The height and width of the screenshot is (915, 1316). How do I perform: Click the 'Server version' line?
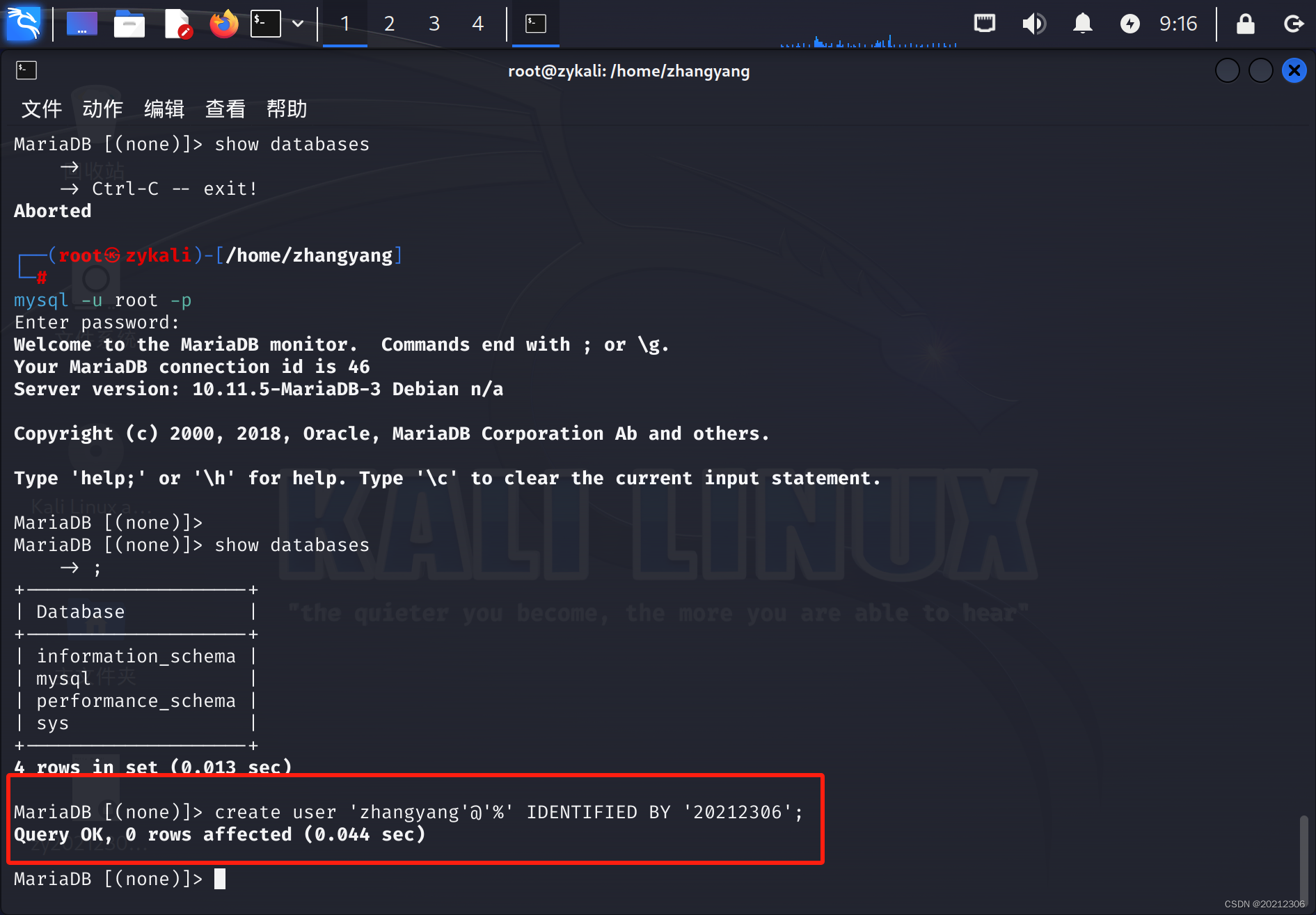(259, 389)
